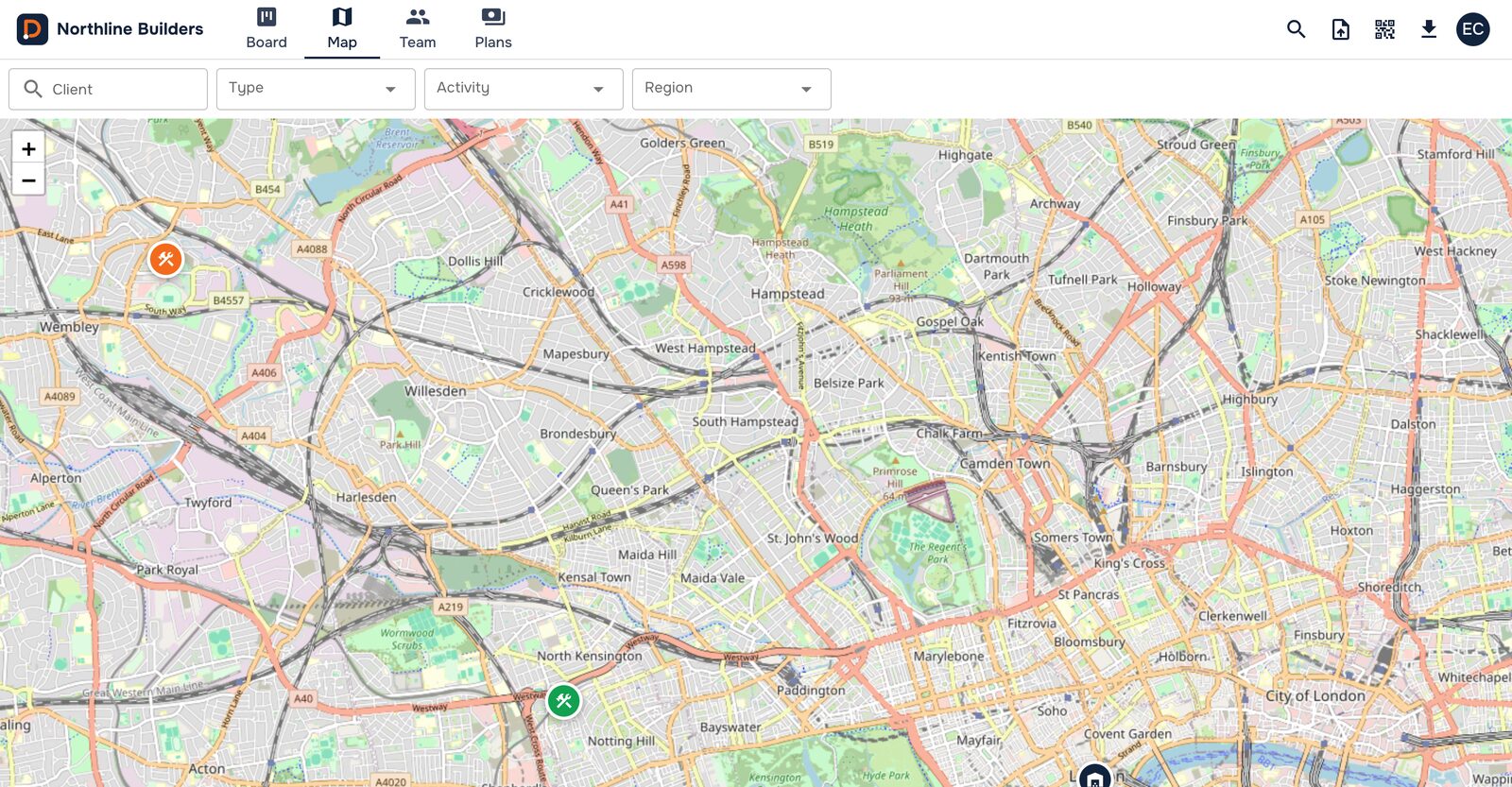Click the Golders Green map label
This screenshot has height=787, width=1512.
pos(682,144)
